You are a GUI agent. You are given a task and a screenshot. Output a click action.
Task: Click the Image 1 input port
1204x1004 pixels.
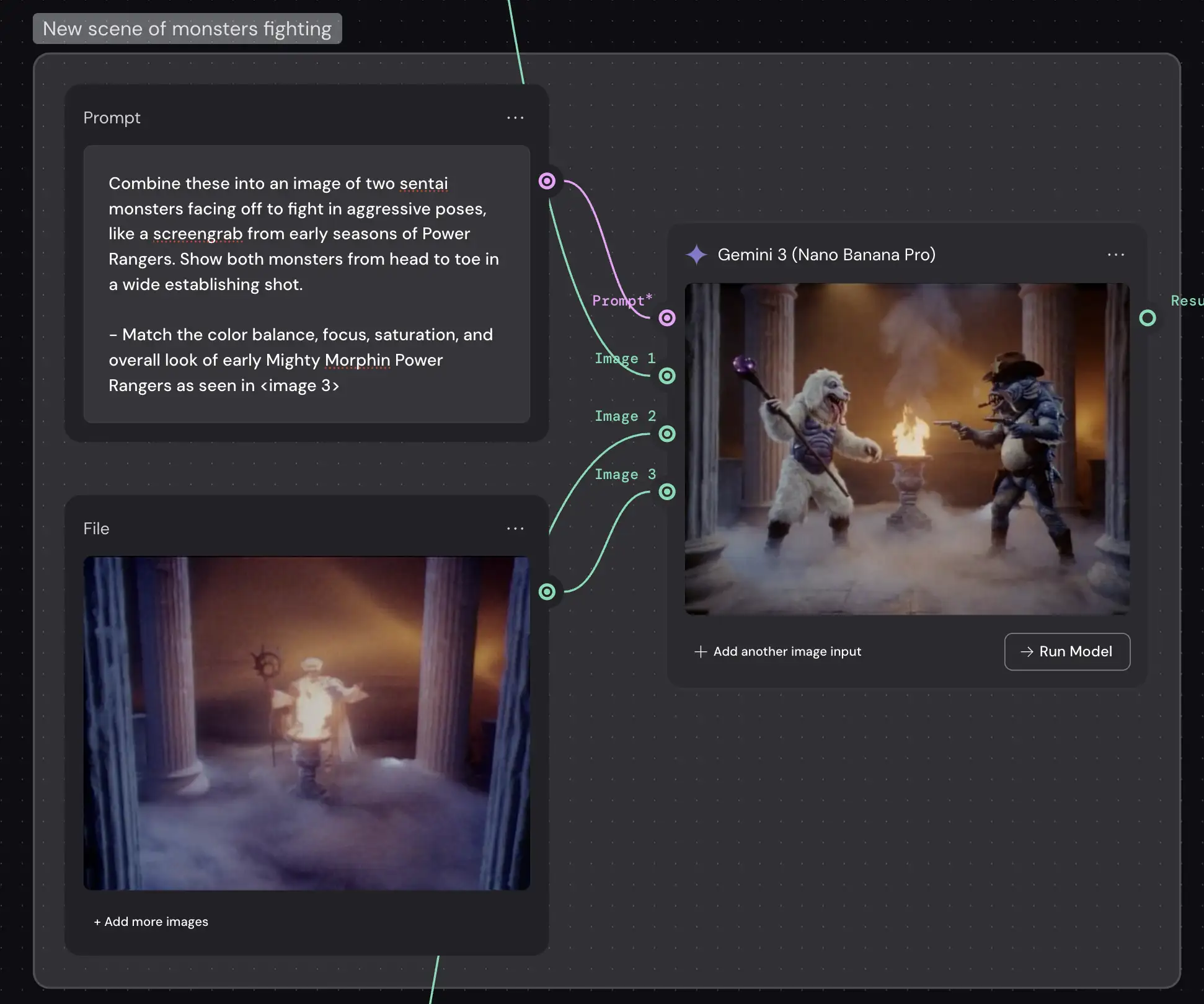pyautogui.click(x=667, y=376)
